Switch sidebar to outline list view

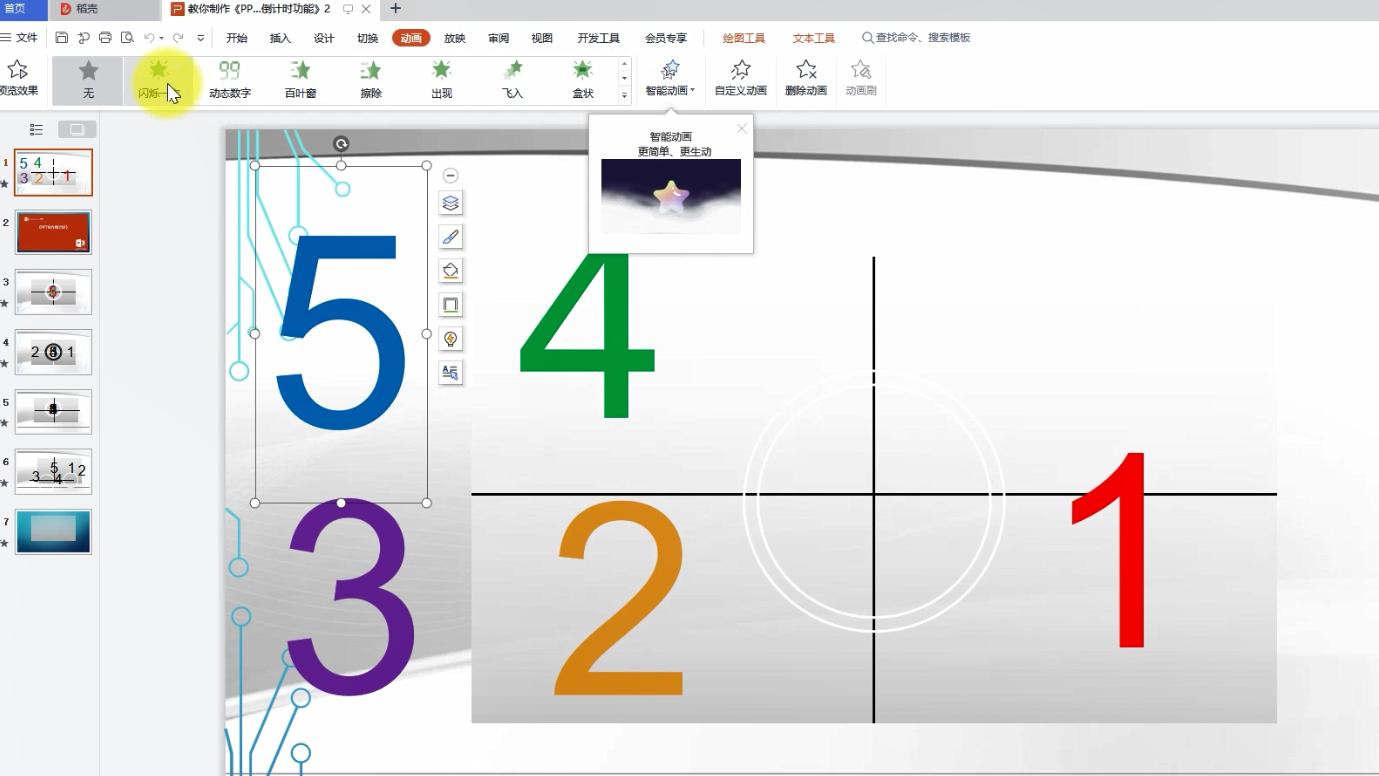(37, 129)
